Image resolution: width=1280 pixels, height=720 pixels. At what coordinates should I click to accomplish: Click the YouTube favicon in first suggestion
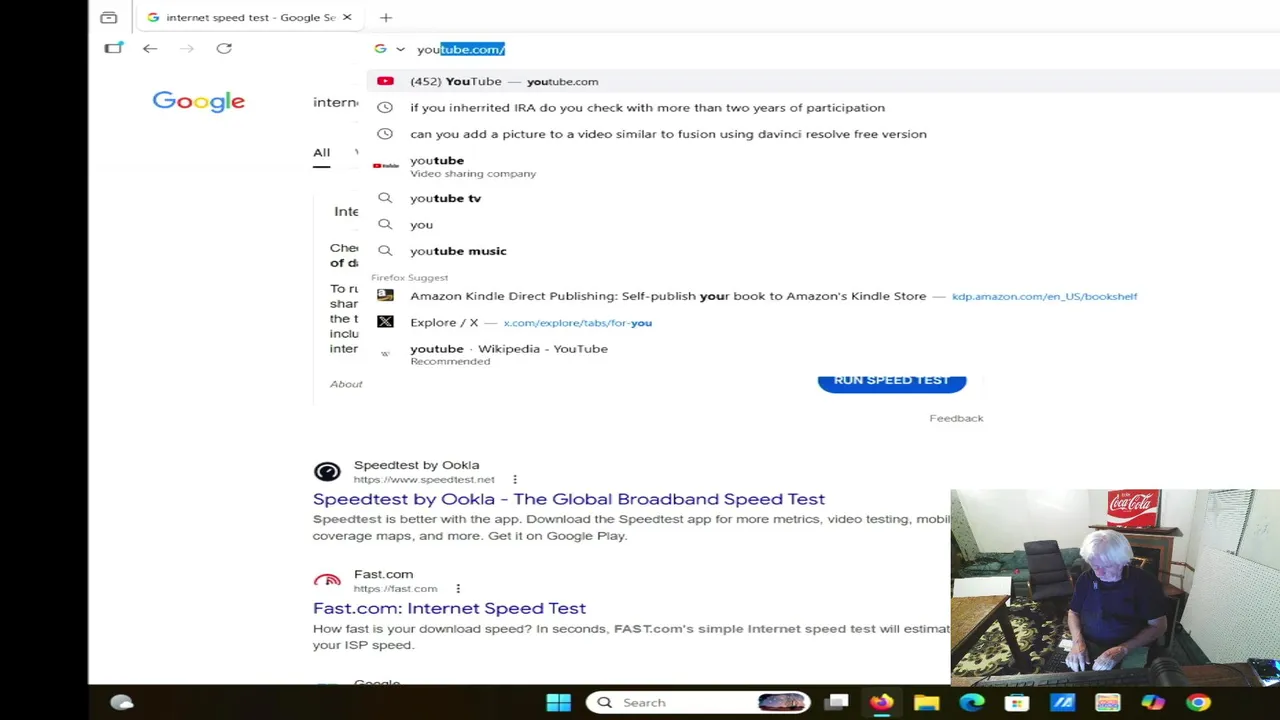[x=385, y=81]
